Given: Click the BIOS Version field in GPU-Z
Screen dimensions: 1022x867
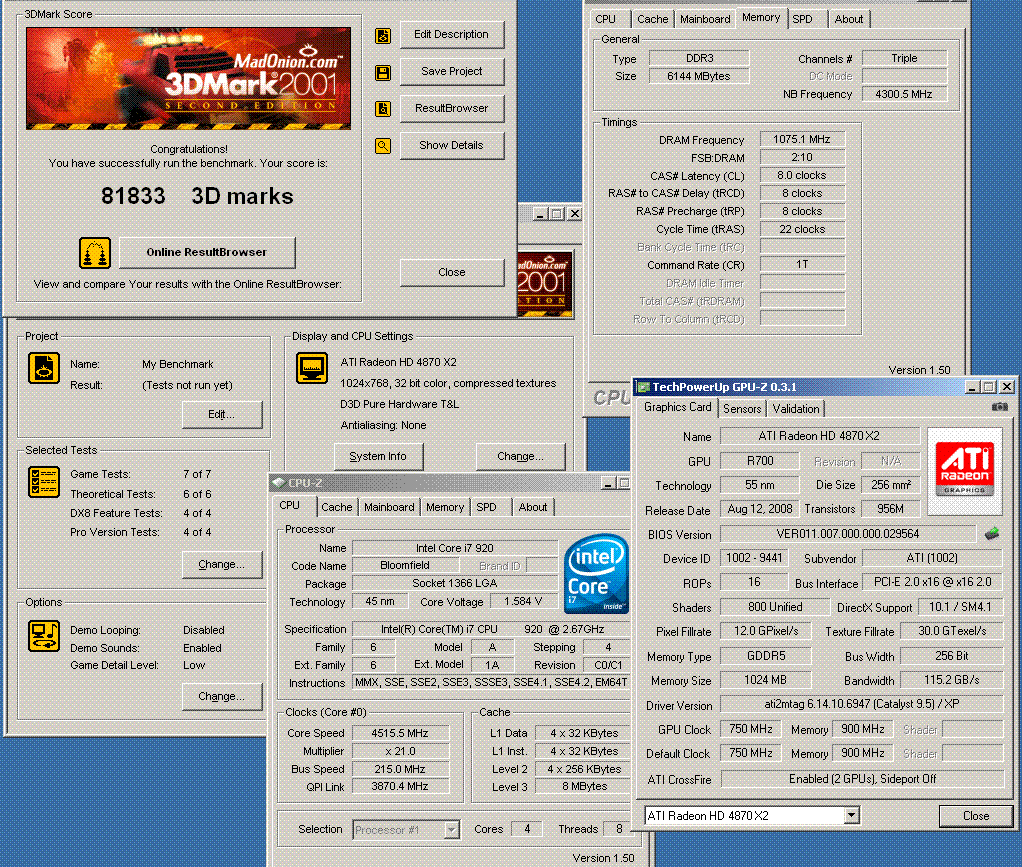Looking at the screenshot, I should pyautogui.click(x=847, y=534).
